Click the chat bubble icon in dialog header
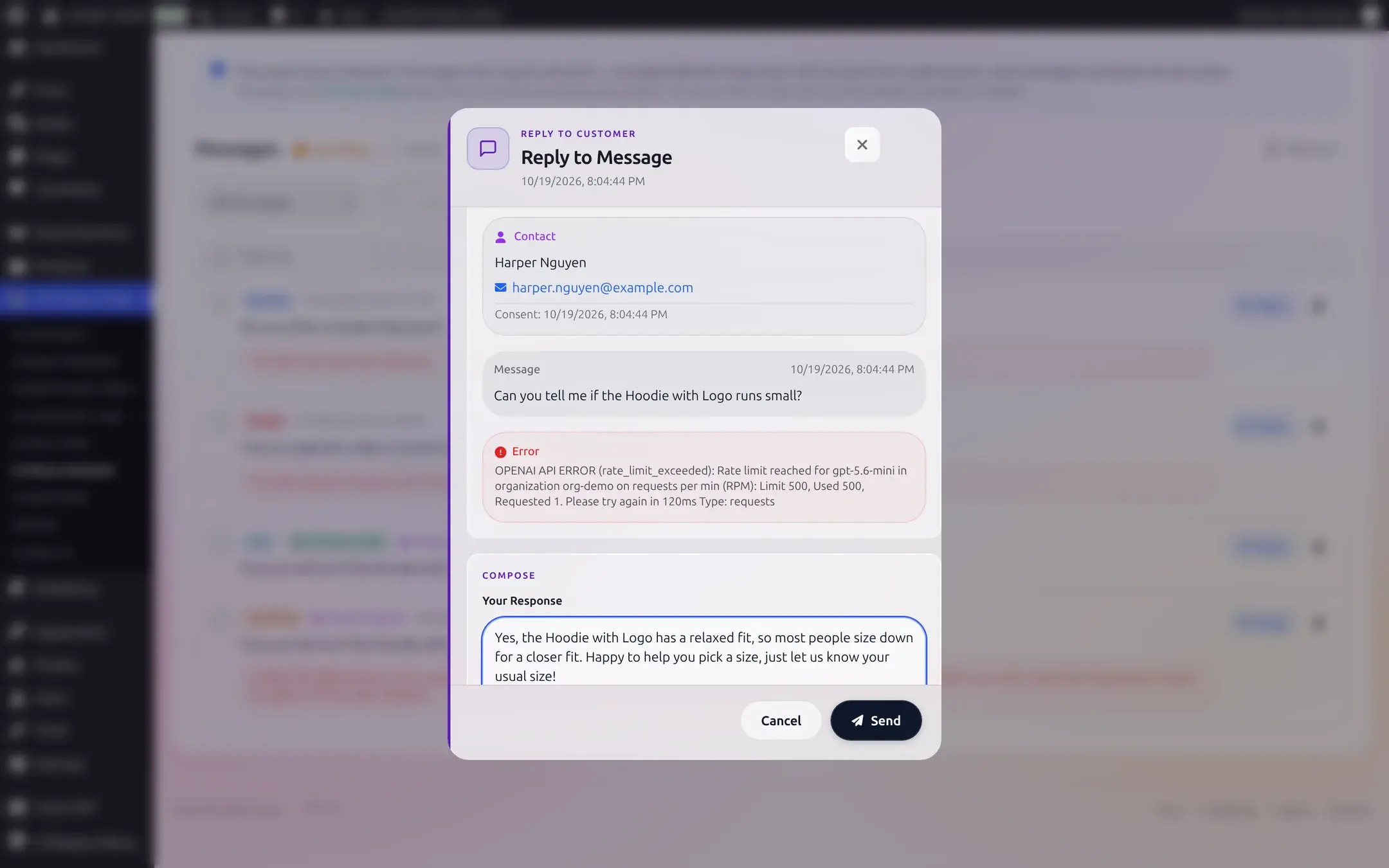This screenshot has width=1389, height=868. pos(488,149)
